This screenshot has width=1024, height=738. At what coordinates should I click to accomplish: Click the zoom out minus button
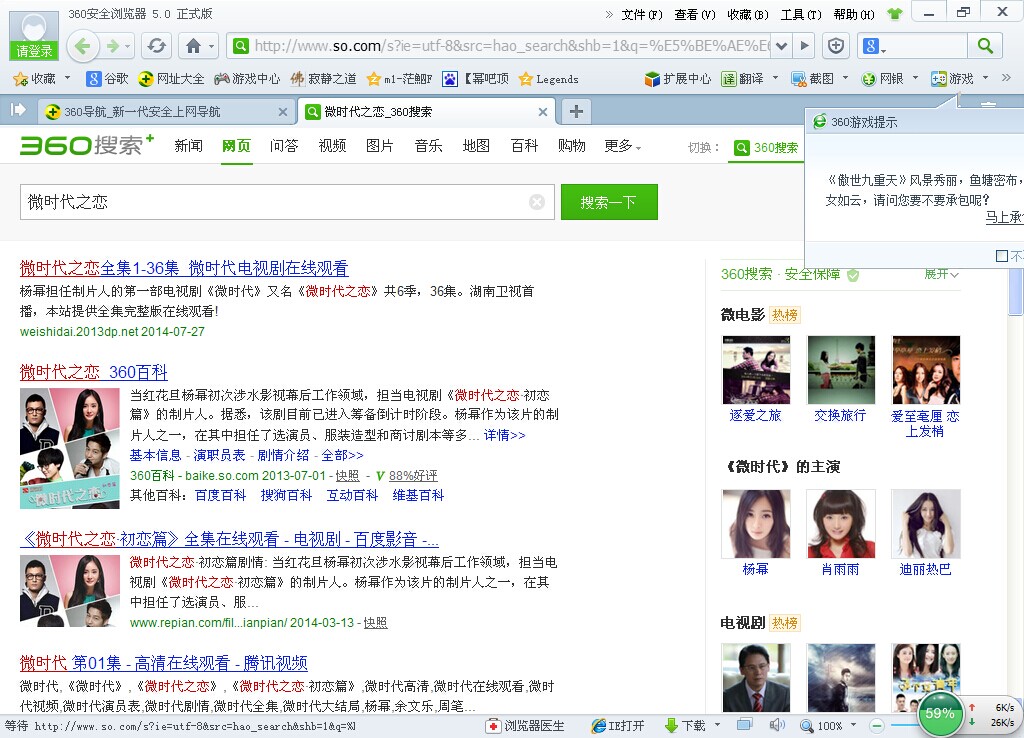877,726
